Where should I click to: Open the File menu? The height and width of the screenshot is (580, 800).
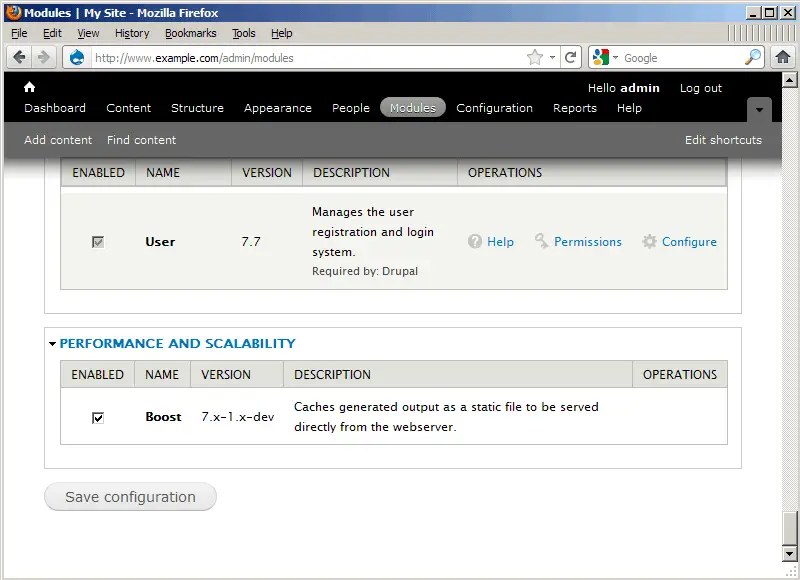tap(19, 33)
